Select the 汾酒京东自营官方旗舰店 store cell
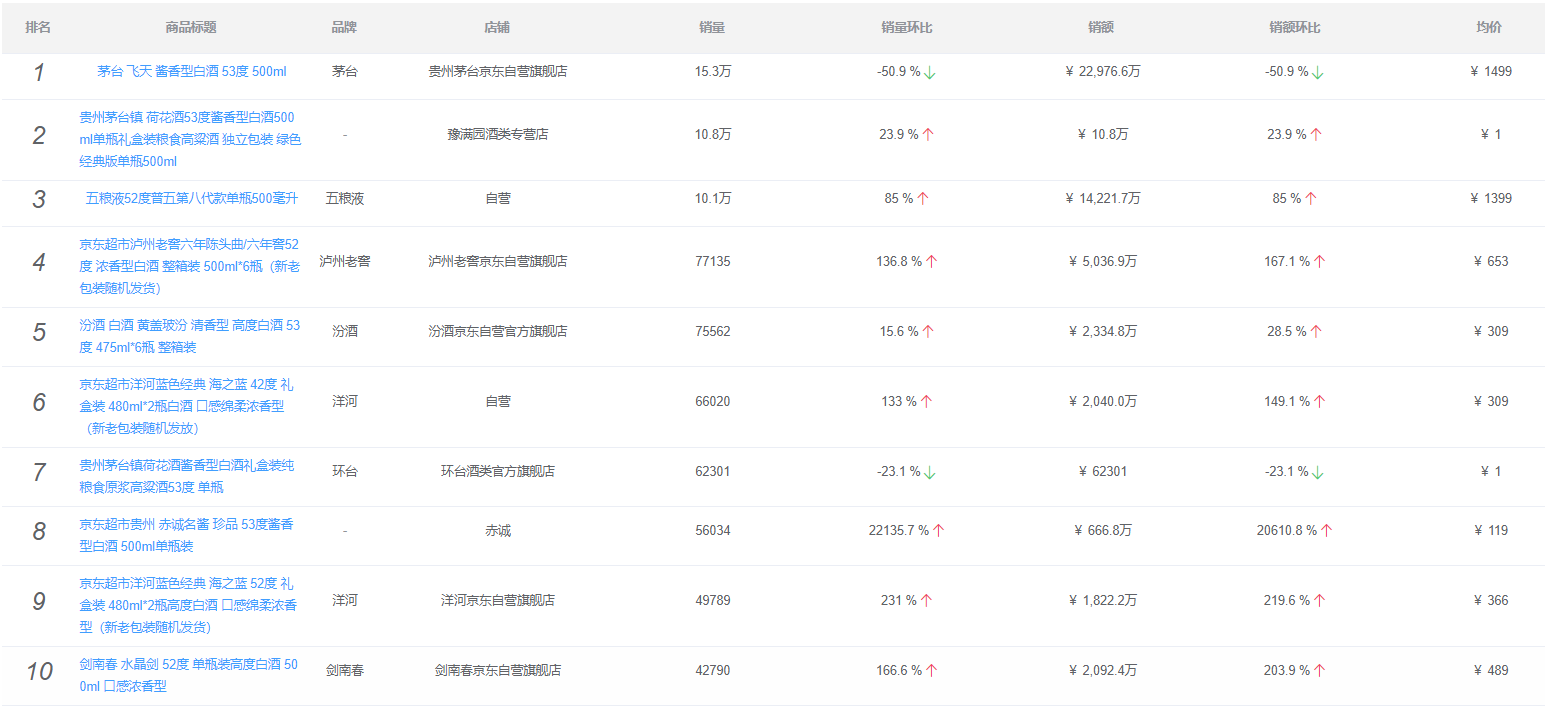This screenshot has width=1545, height=708. tap(497, 331)
